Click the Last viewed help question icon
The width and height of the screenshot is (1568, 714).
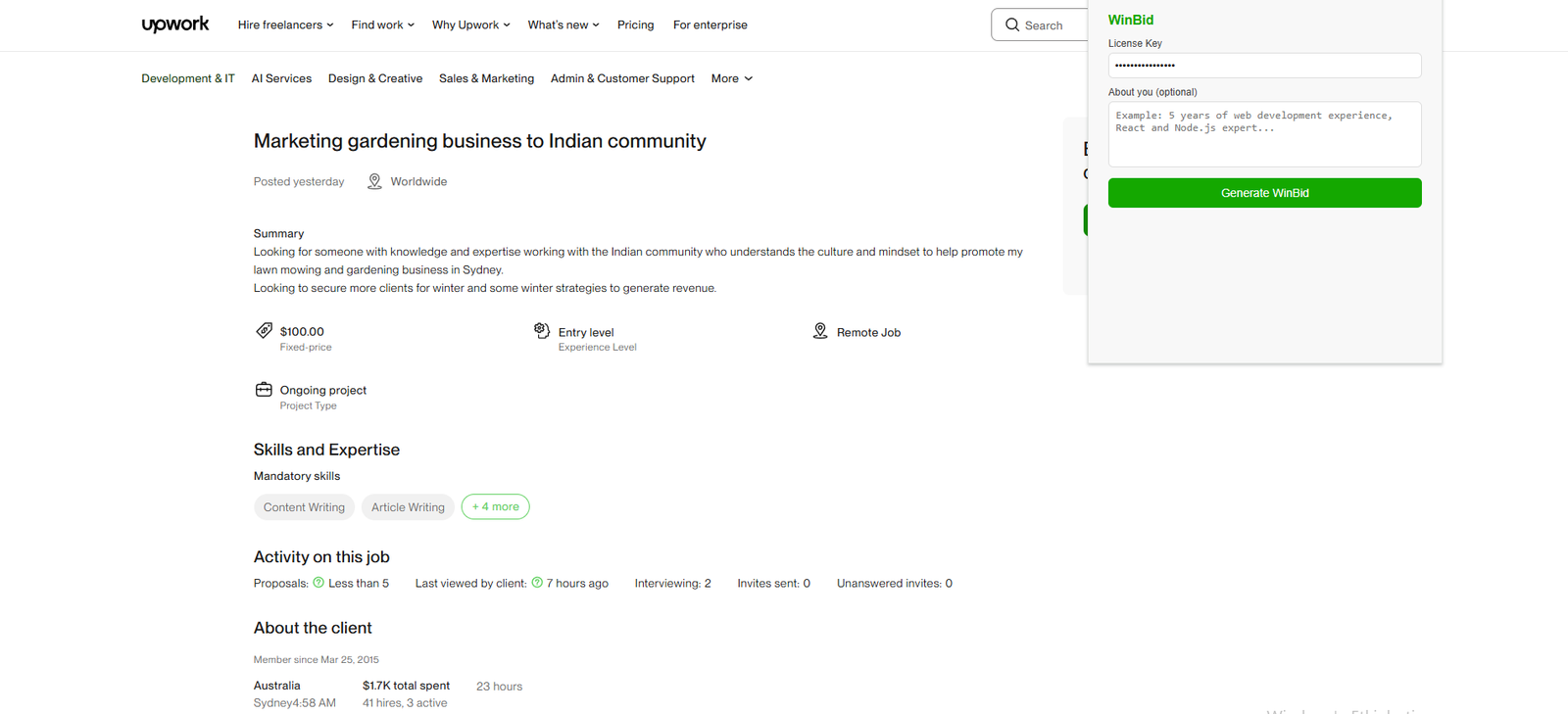(537, 583)
